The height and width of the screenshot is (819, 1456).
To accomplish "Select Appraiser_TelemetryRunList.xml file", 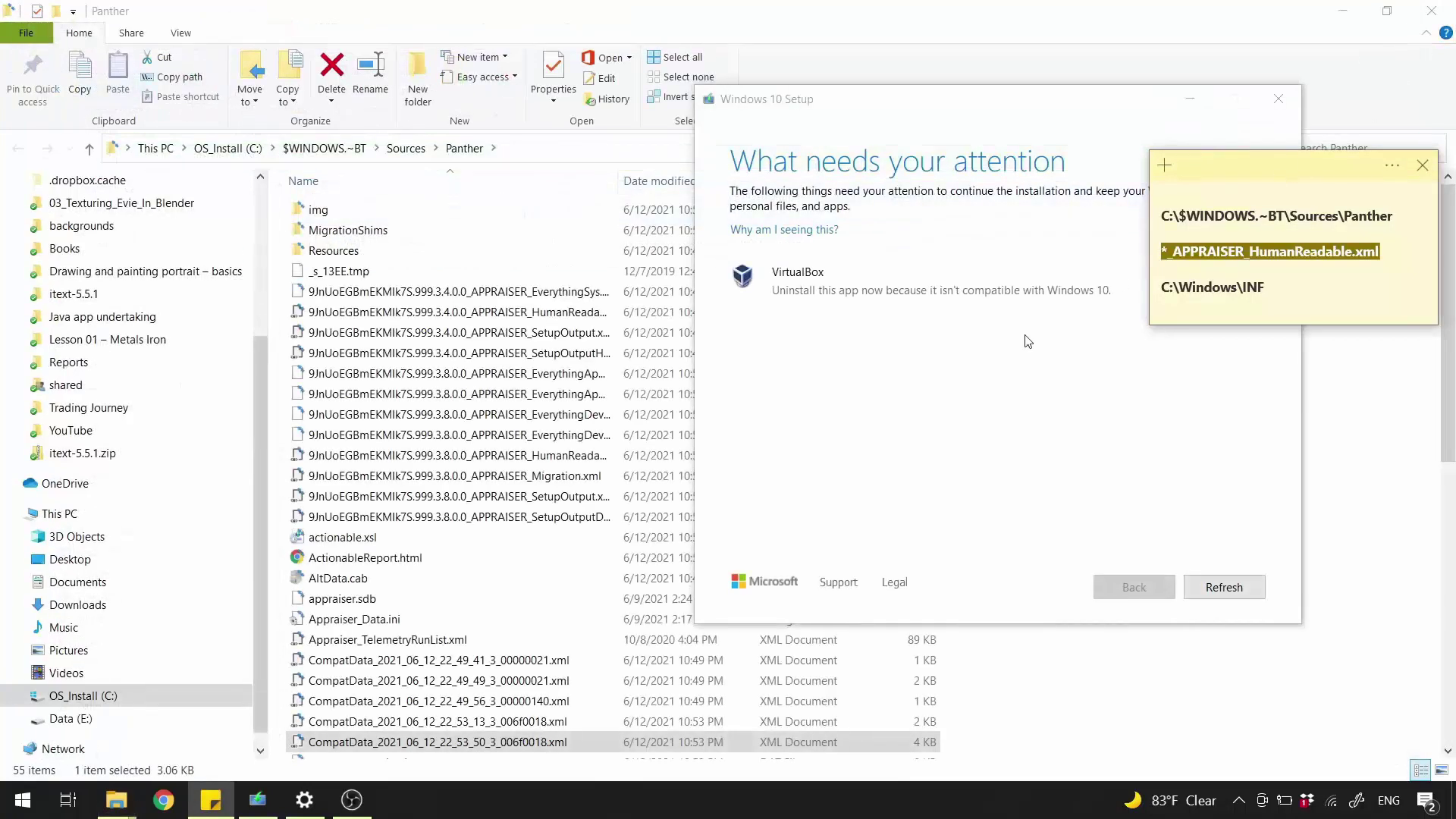I will pyautogui.click(x=388, y=639).
